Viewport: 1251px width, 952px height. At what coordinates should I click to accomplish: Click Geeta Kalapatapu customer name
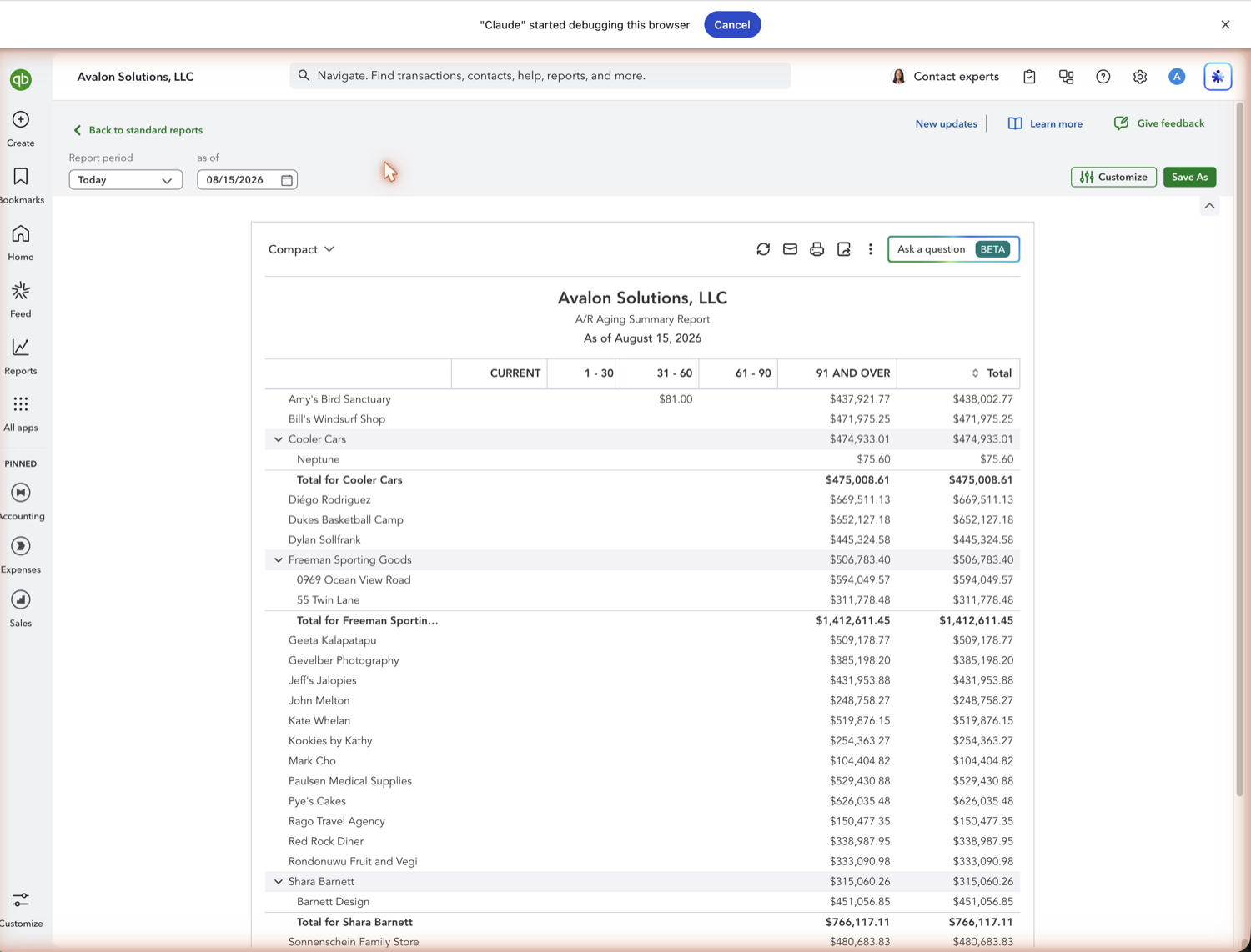coord(332,641)
